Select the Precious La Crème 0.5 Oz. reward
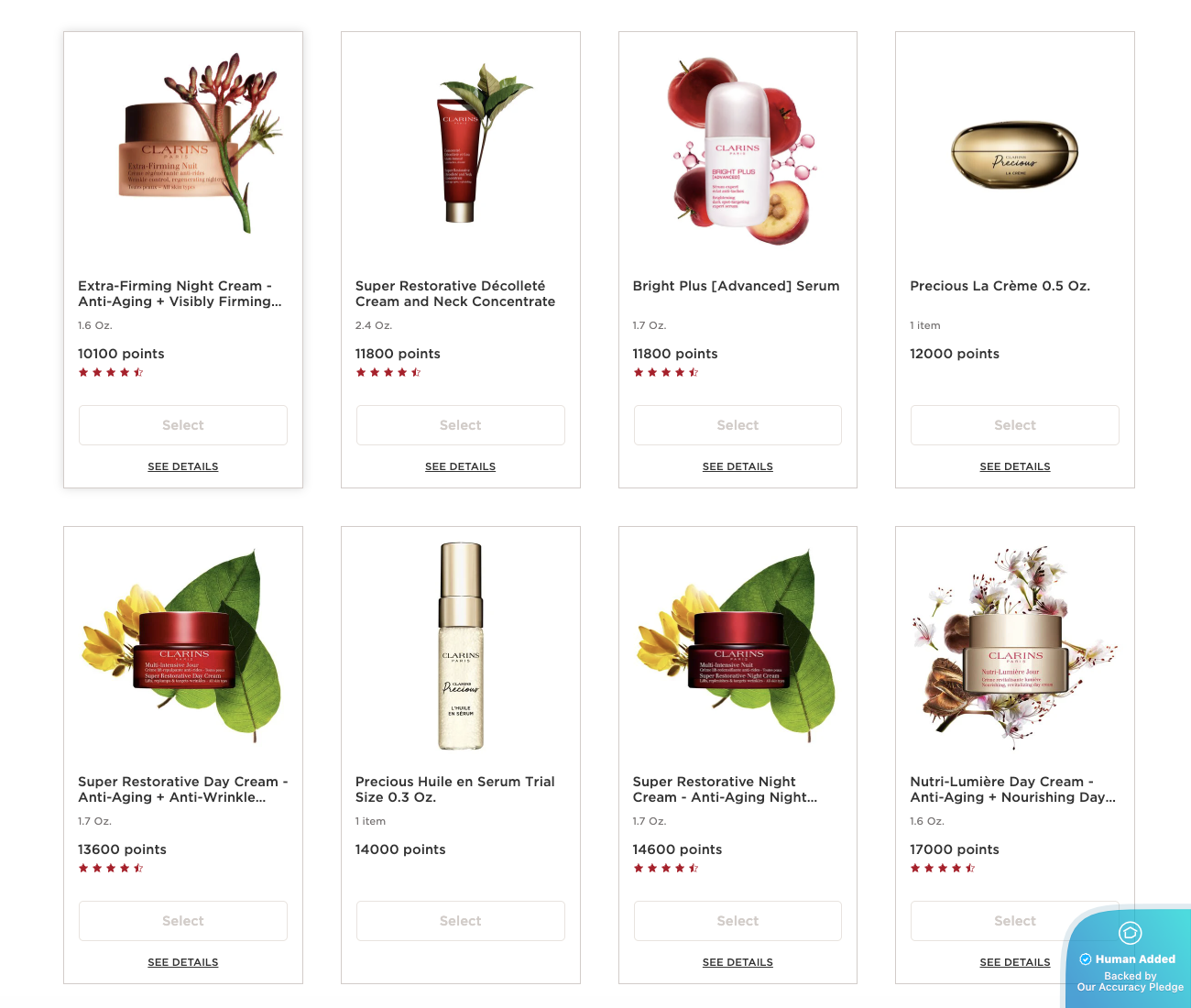1191x1008 pixels. [x=1015, y=425]
